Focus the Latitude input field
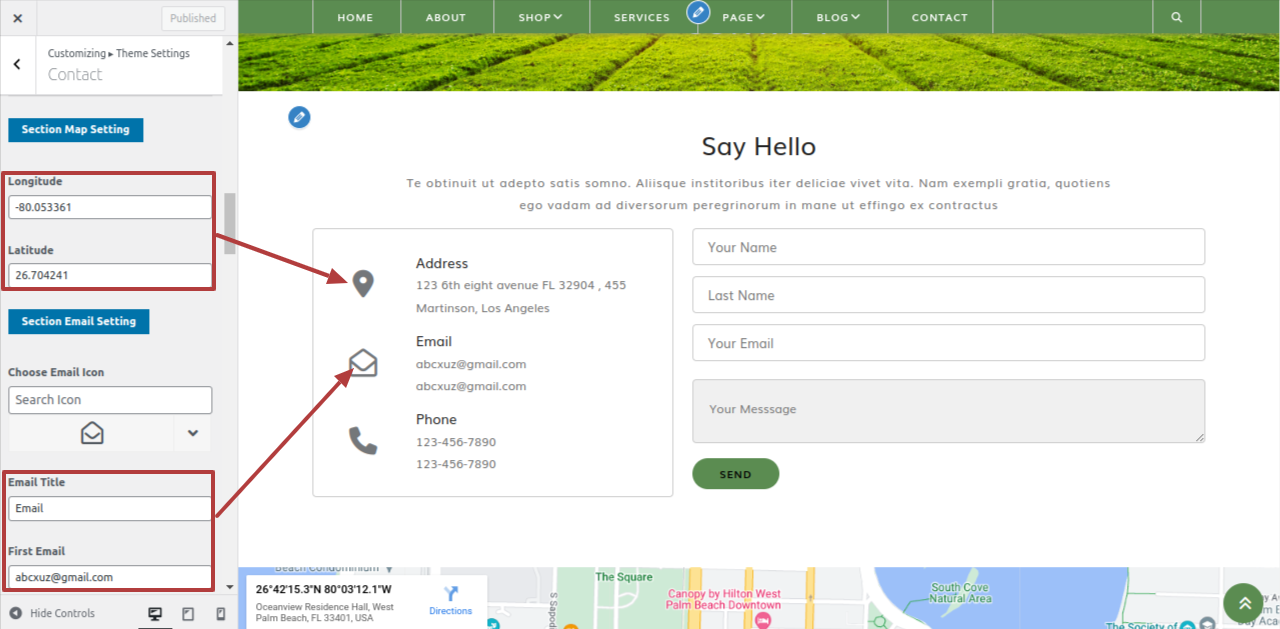This screenshot has height=629, width=1280. (110, 275)
